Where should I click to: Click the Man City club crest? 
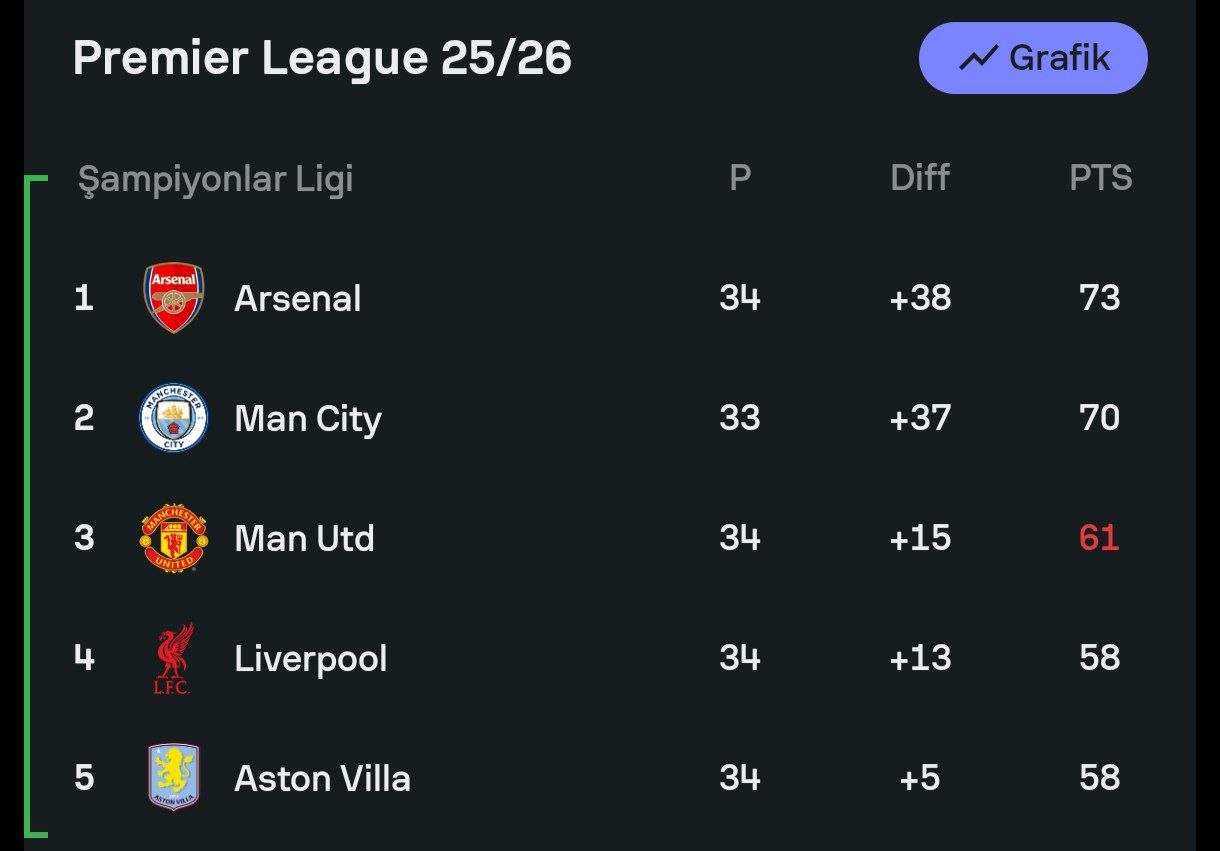point(174,418)
